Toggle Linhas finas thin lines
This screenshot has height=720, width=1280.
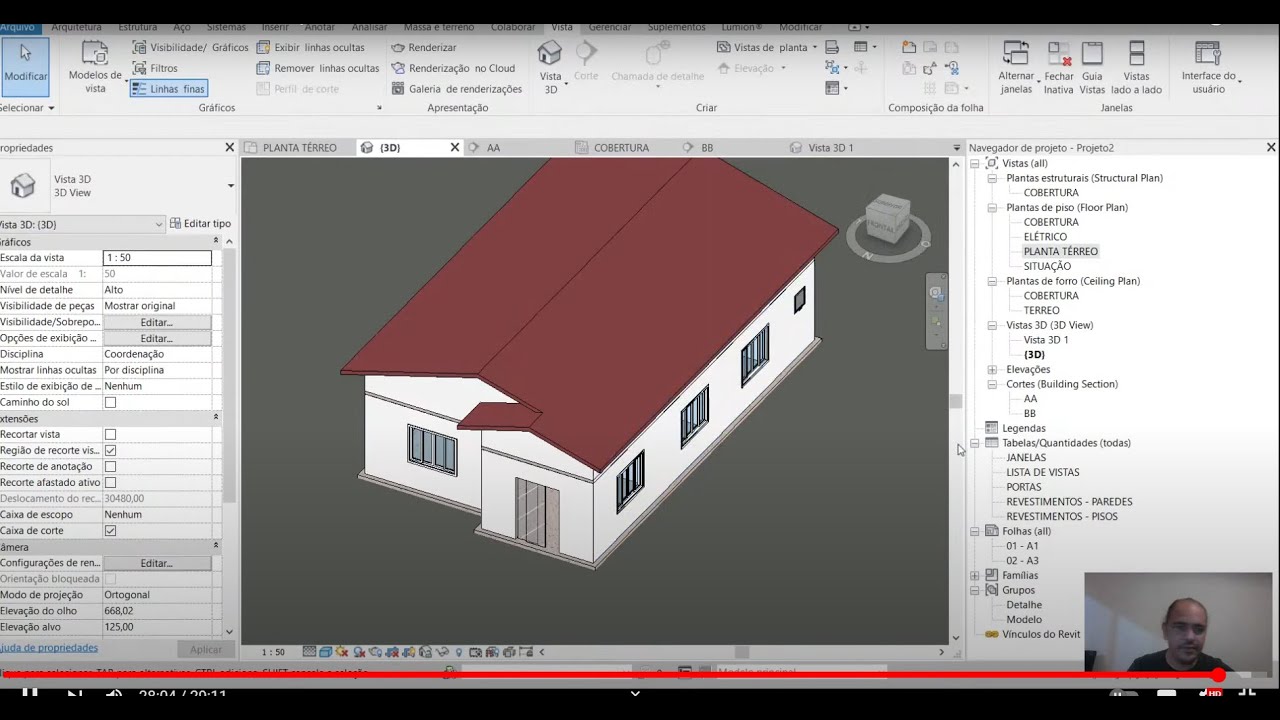168,89
